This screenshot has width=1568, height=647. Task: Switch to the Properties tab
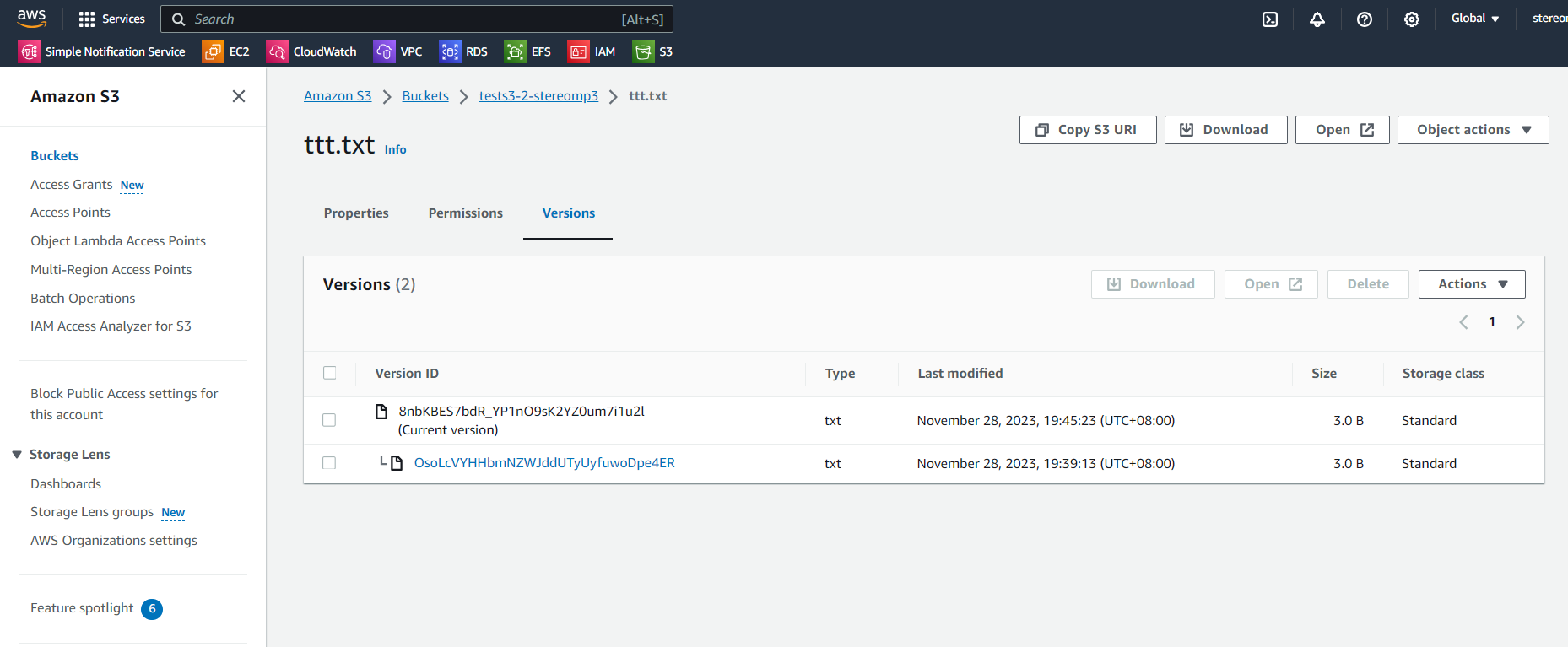[356, 213]
